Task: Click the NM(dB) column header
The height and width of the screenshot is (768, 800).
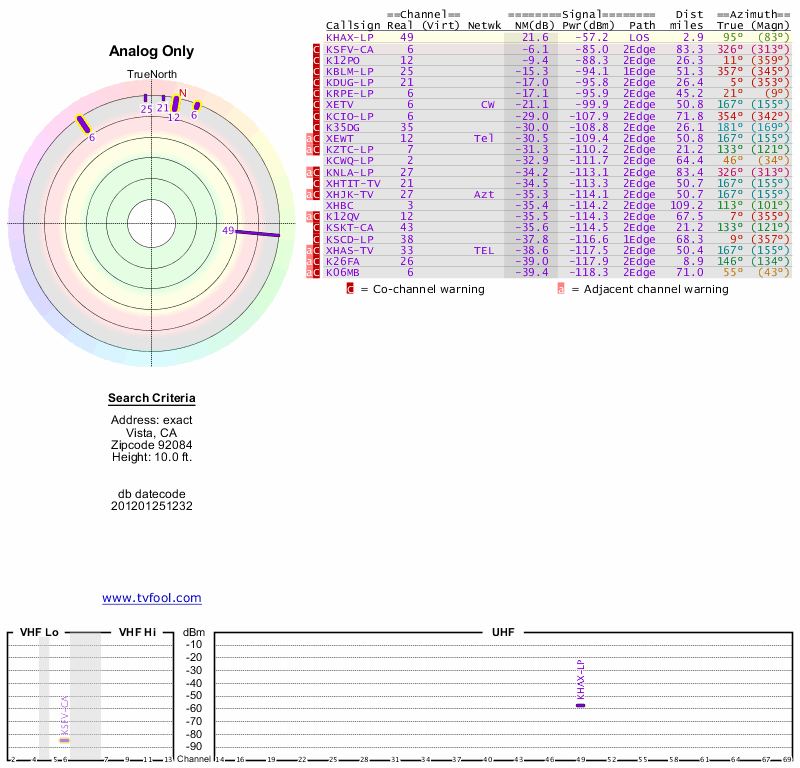Action: pos(528,25)
